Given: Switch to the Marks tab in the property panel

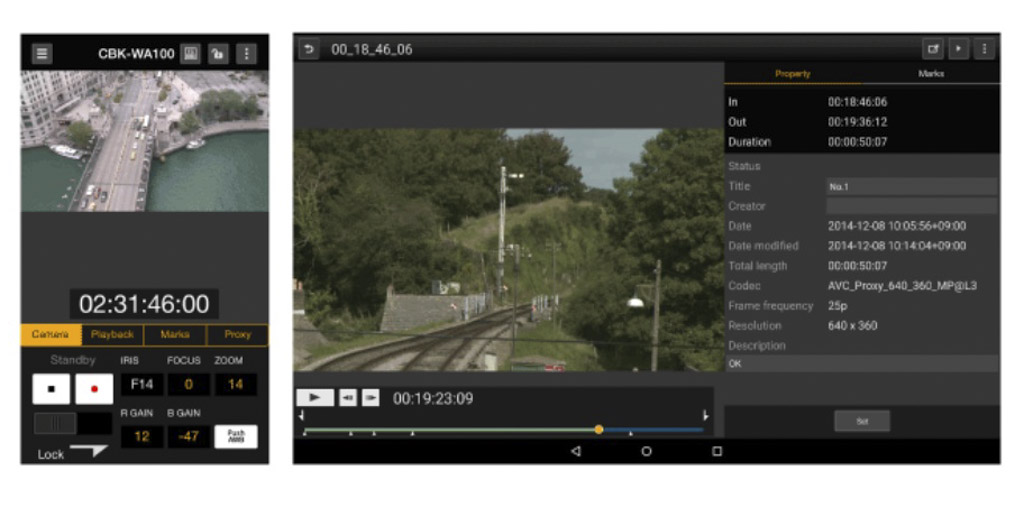Looking at the screenshot, I should [x=930, y=74].
